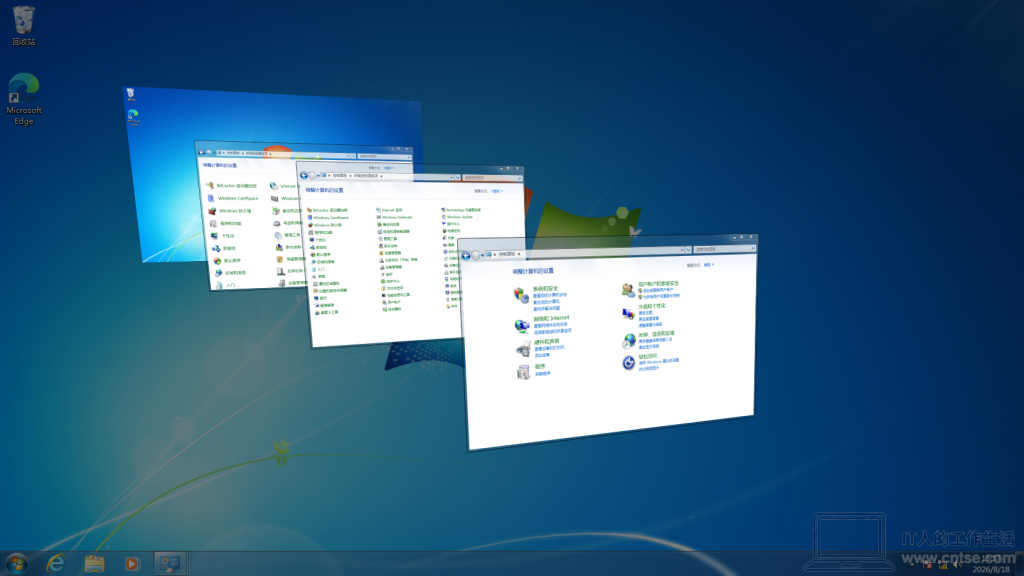Open Windows Explorer folder on taskbar
Viewport: 1024px width, 576px height.
94,564
